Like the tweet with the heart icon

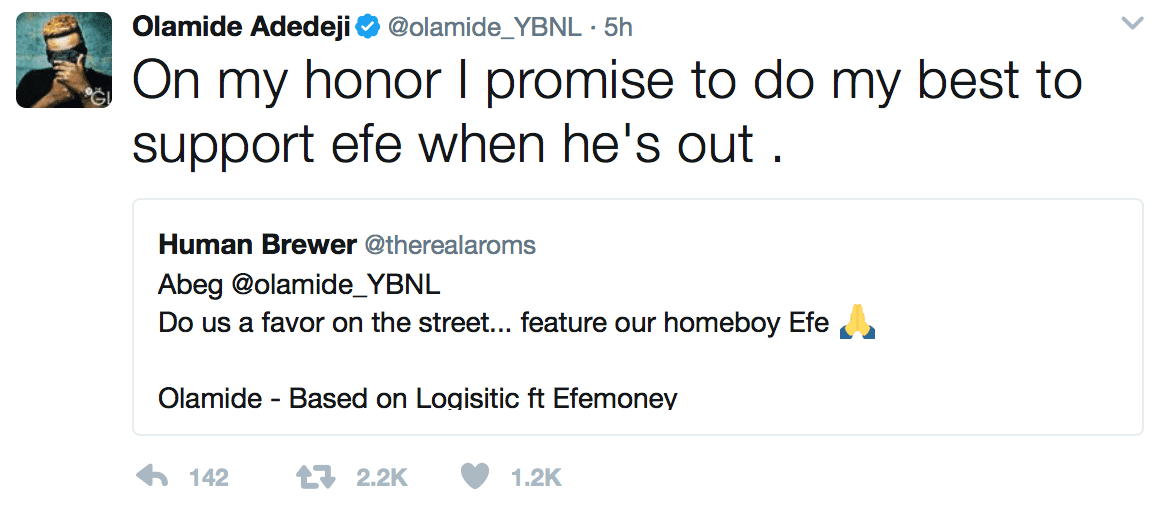point(475,477)
